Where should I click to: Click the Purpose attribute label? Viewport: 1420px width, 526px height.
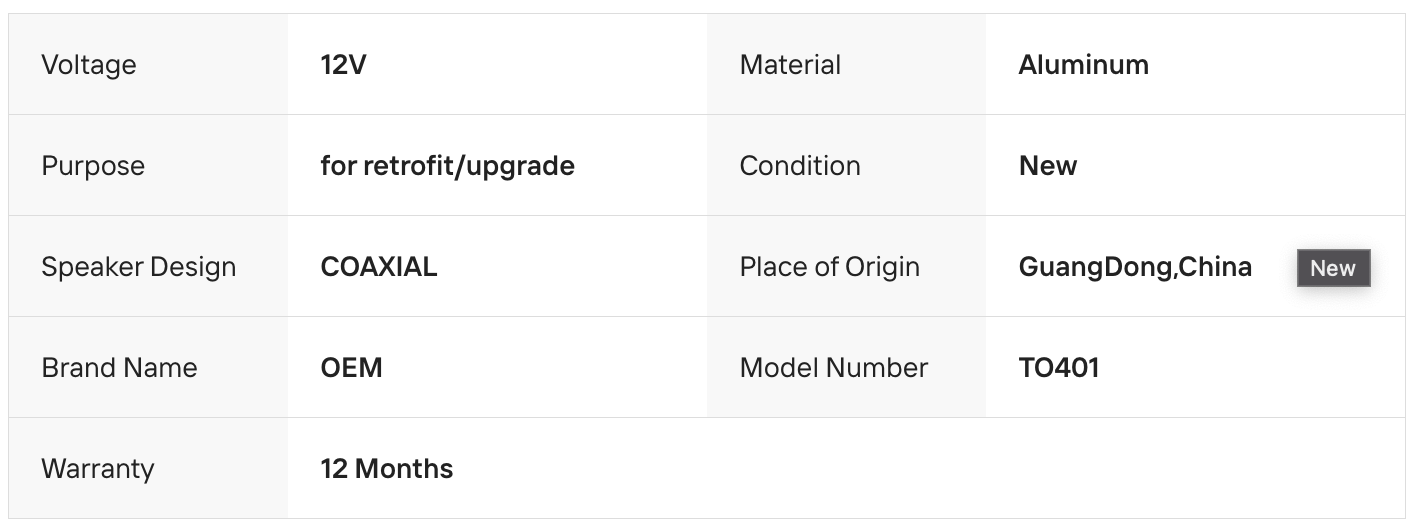point(93,166)
